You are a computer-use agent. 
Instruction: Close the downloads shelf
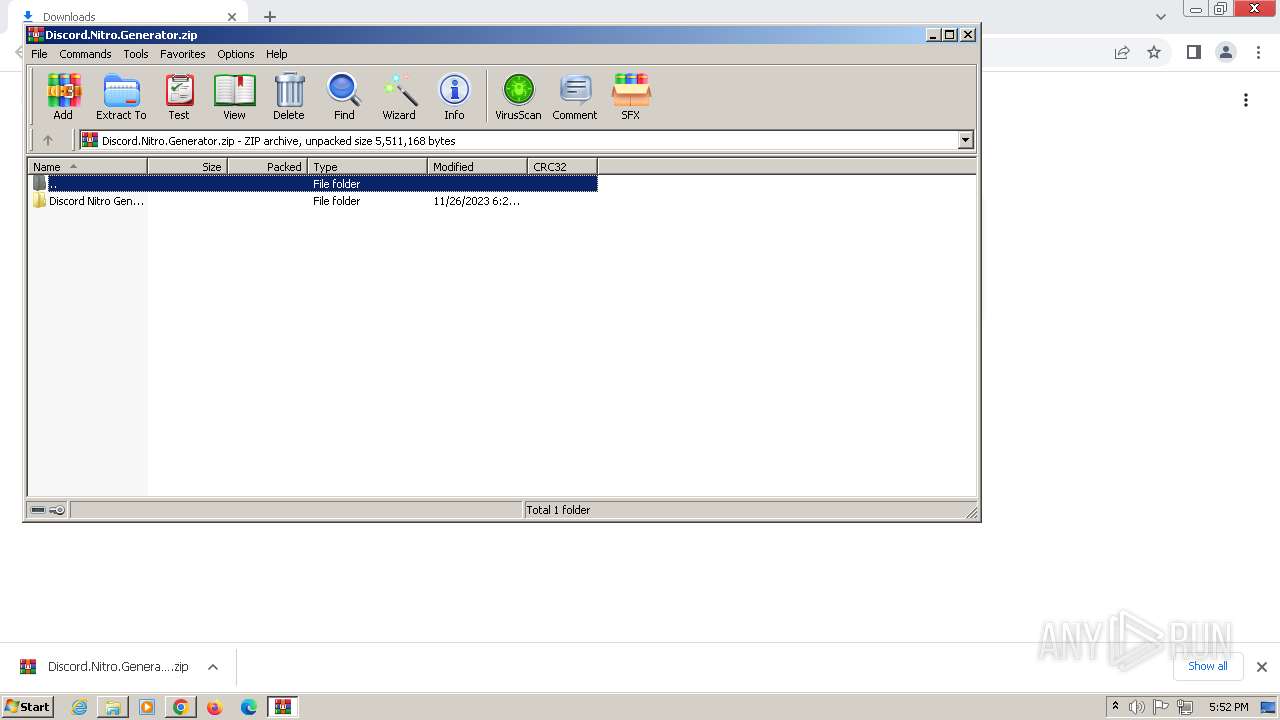1262,667
